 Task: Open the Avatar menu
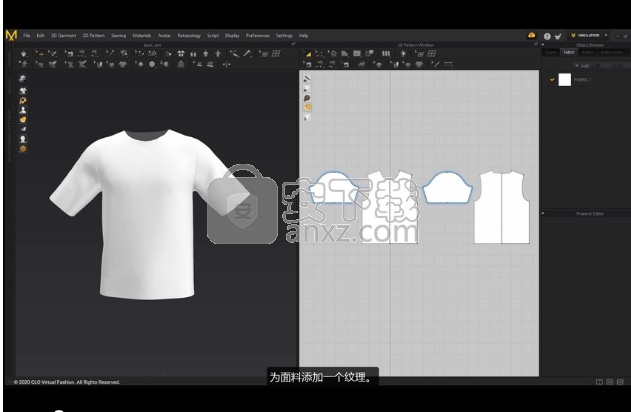[164, 35]
